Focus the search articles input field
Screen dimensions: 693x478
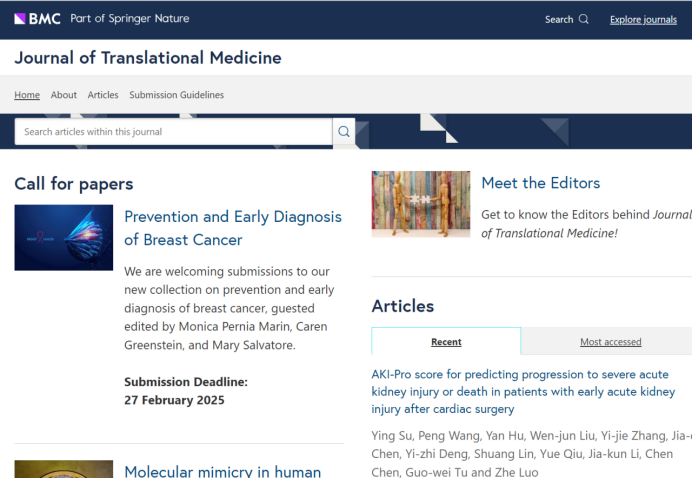coord(173,132)
